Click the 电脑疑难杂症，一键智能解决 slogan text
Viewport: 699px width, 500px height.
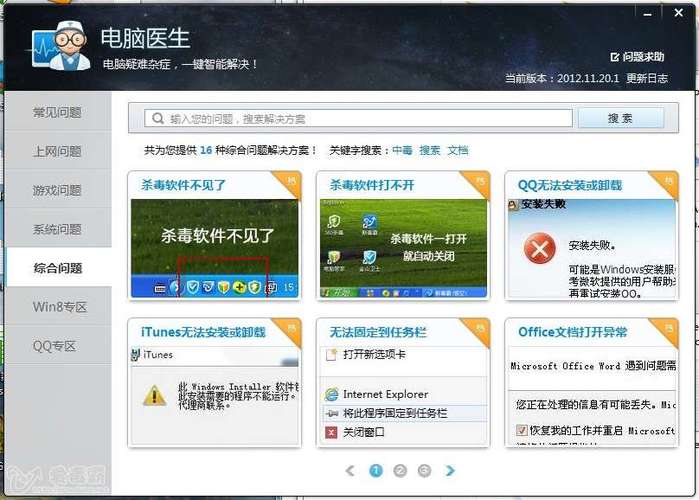181,64
